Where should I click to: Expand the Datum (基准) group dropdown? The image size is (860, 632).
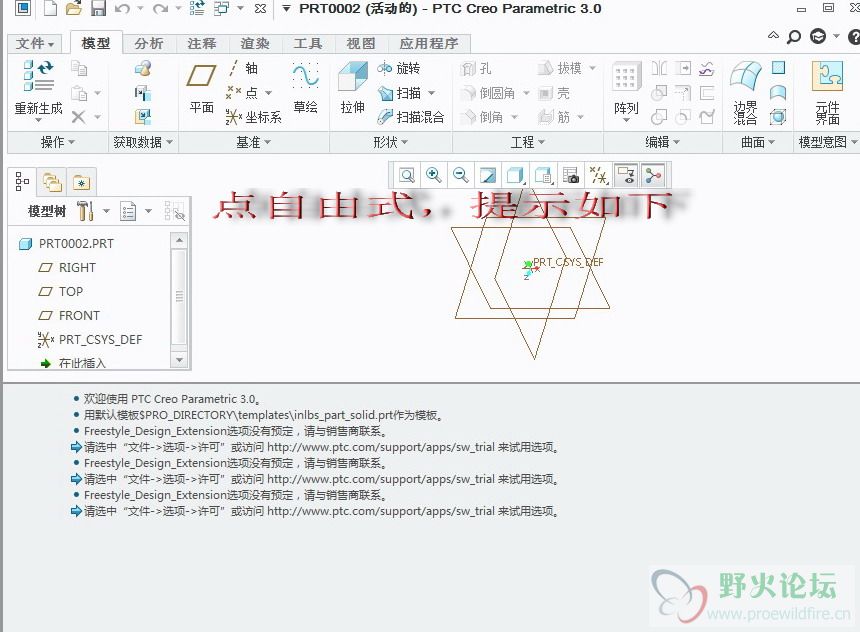pos(253,142)
